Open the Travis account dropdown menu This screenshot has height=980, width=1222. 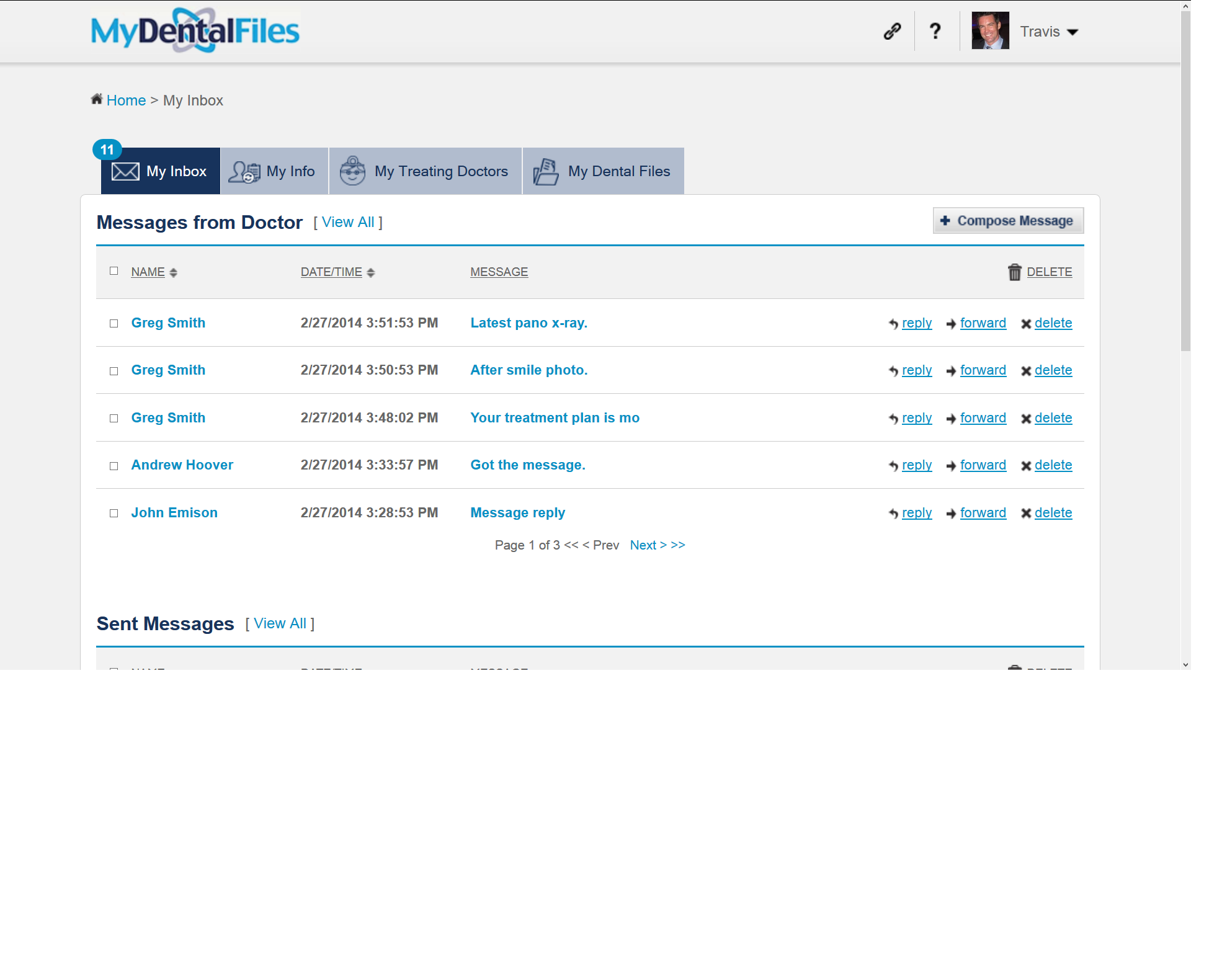point(1074,31)
